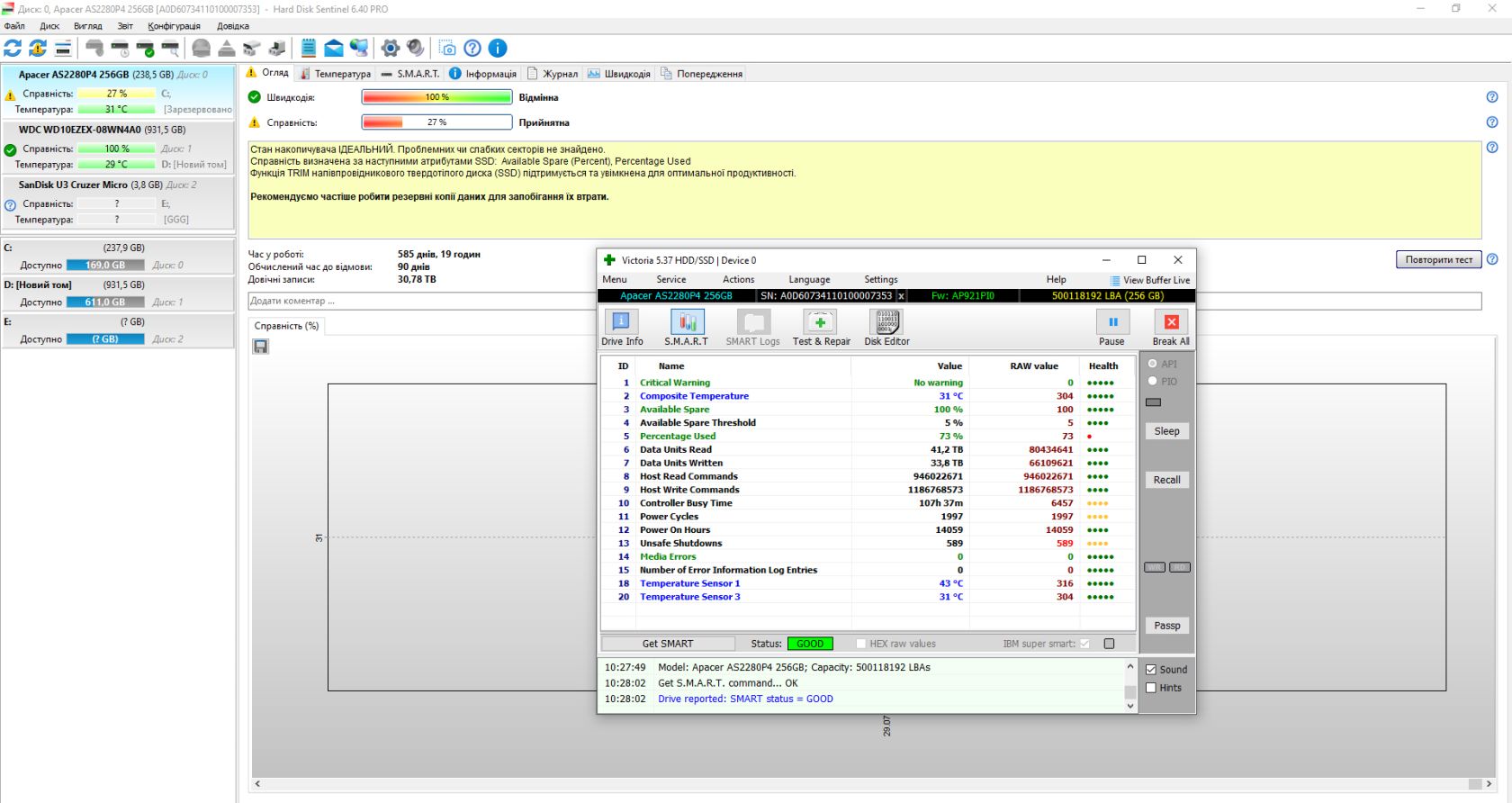Click Break All in Victoria
This screenshot has width=1512, height=803.
[x=1171, y=328]
